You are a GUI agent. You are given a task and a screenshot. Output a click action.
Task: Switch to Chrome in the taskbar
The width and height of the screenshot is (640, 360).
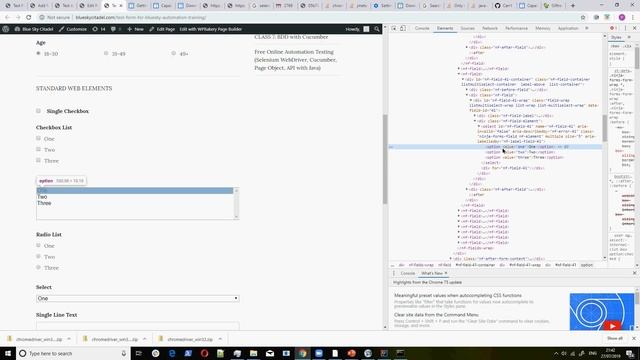point(302,353)
